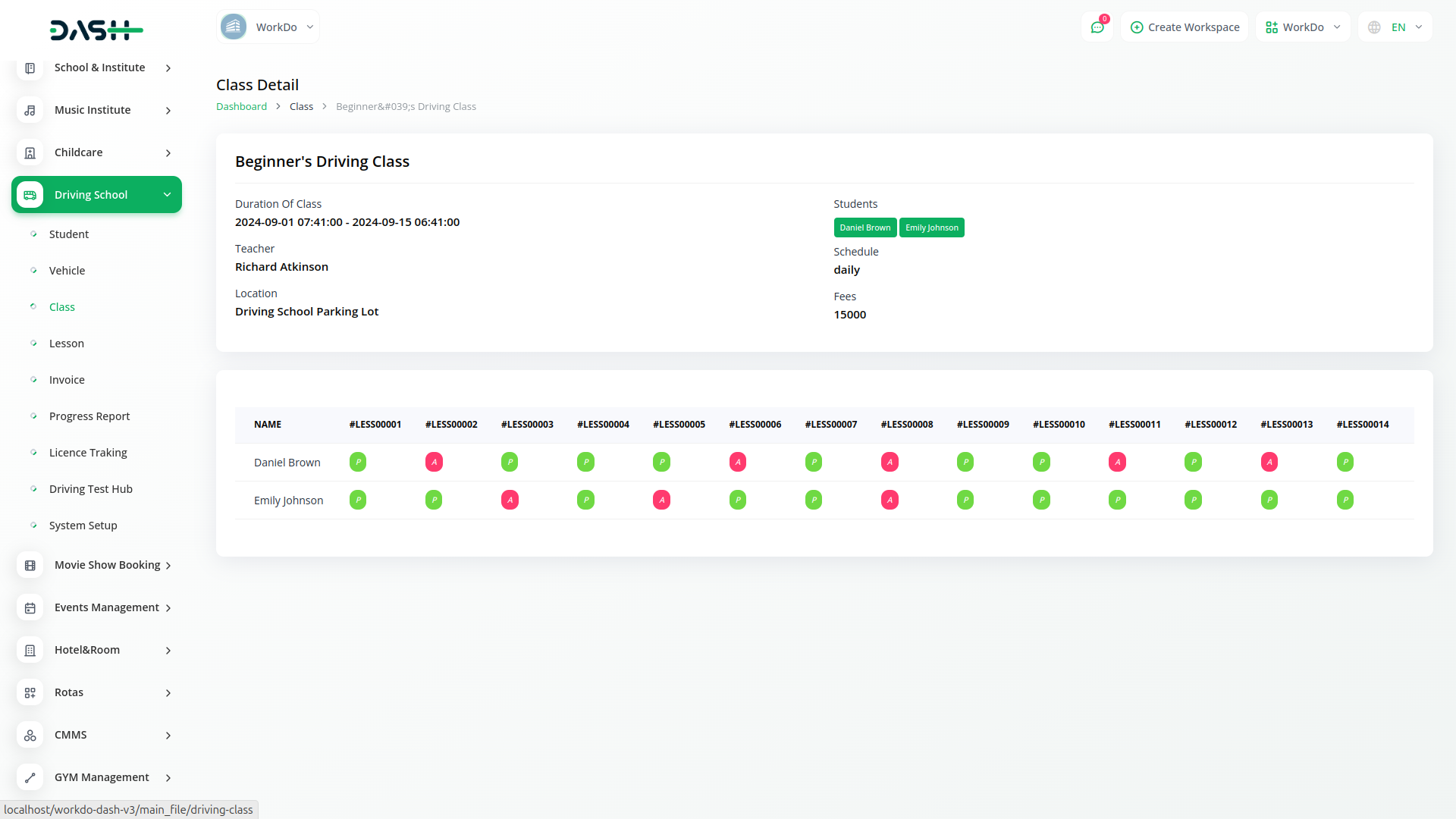
Task: Click the Create Workspace button
Action: (x=1185, y=27)
